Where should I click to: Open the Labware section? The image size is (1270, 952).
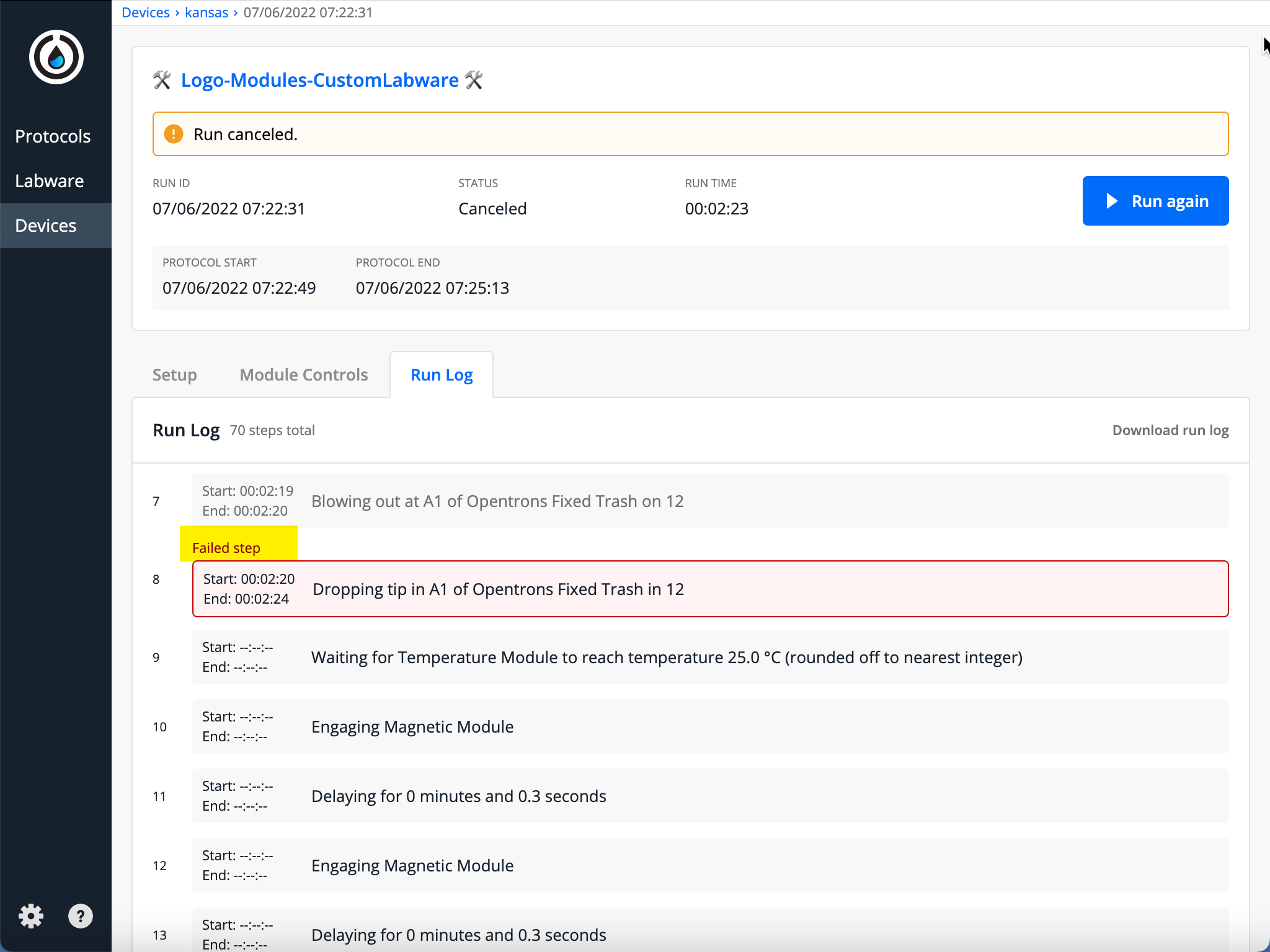click(x=50, y=180)
